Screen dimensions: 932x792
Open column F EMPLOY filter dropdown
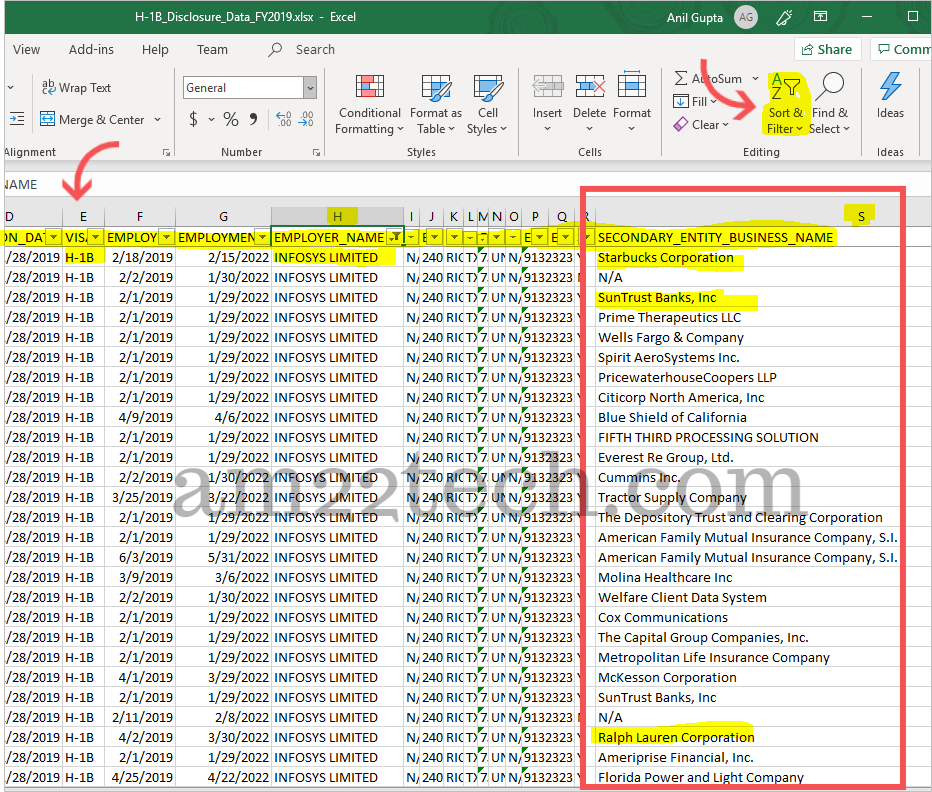click(166, 237)
